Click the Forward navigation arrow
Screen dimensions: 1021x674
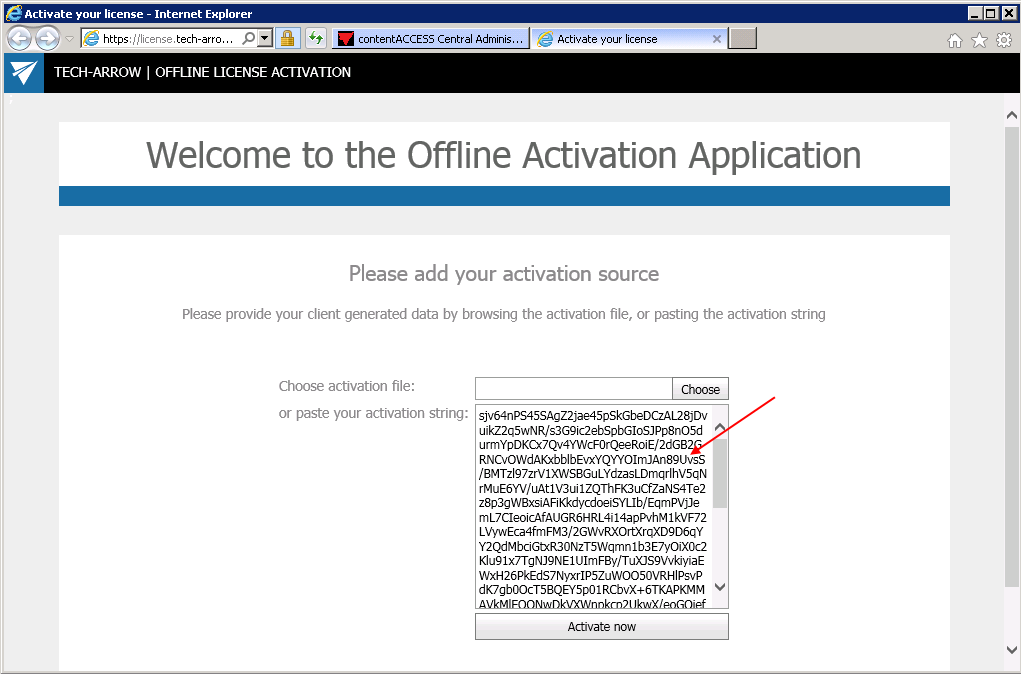tap(46, 38)
